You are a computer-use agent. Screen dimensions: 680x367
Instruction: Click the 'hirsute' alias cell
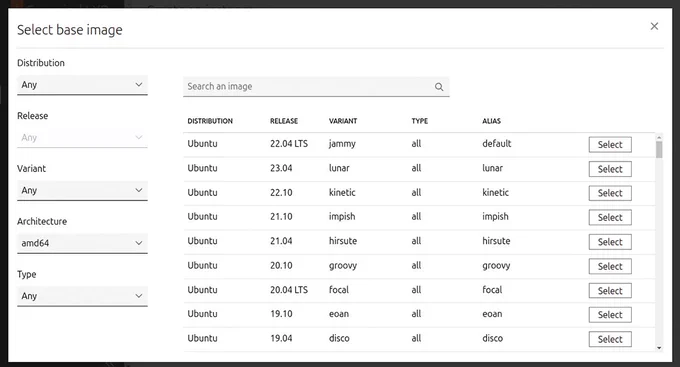pyautogui.click(x=496, y=241)
